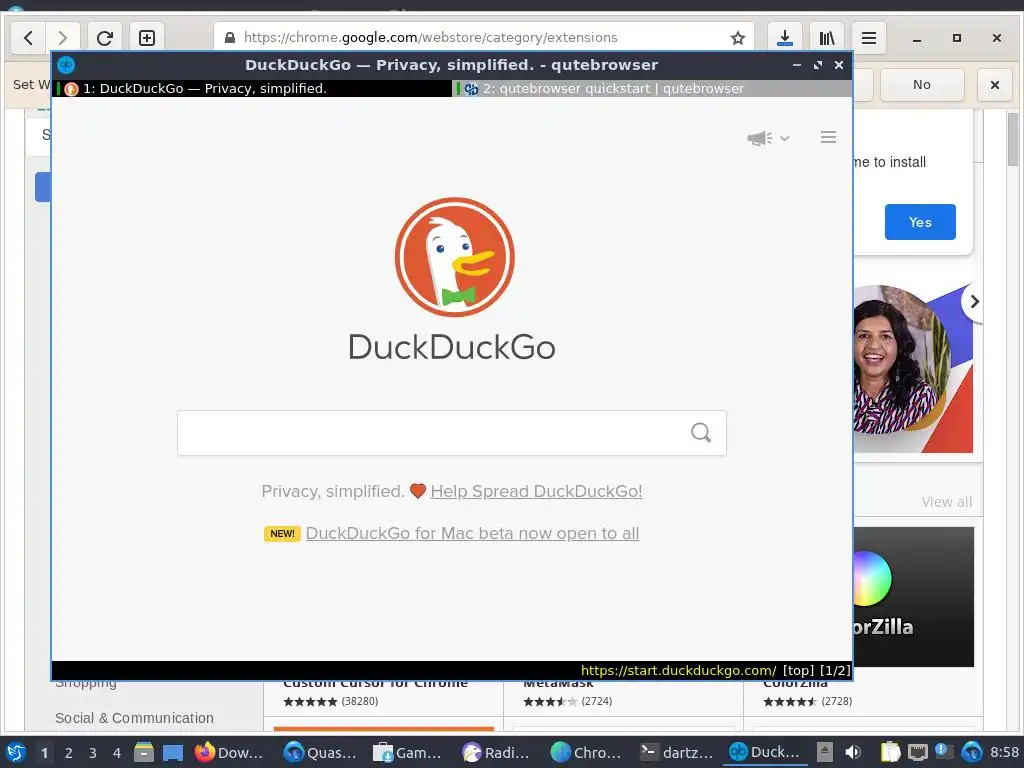Open the ColorZilla extension thumbnail
Image resolution: width=1024 pixels, height=768 pixels.
click(x=913, y=597)
